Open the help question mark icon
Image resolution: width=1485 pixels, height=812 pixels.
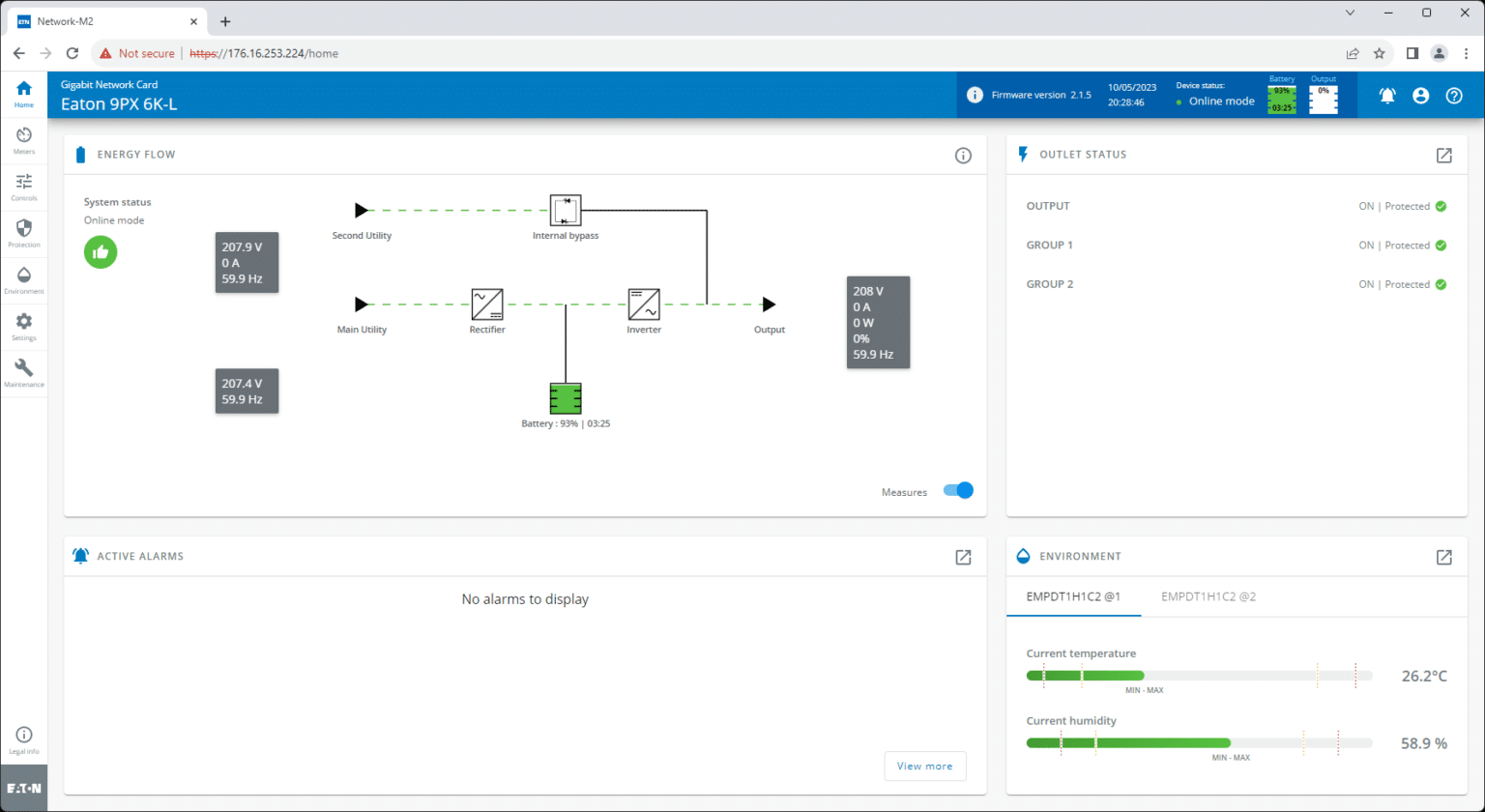click(1454, 96)
